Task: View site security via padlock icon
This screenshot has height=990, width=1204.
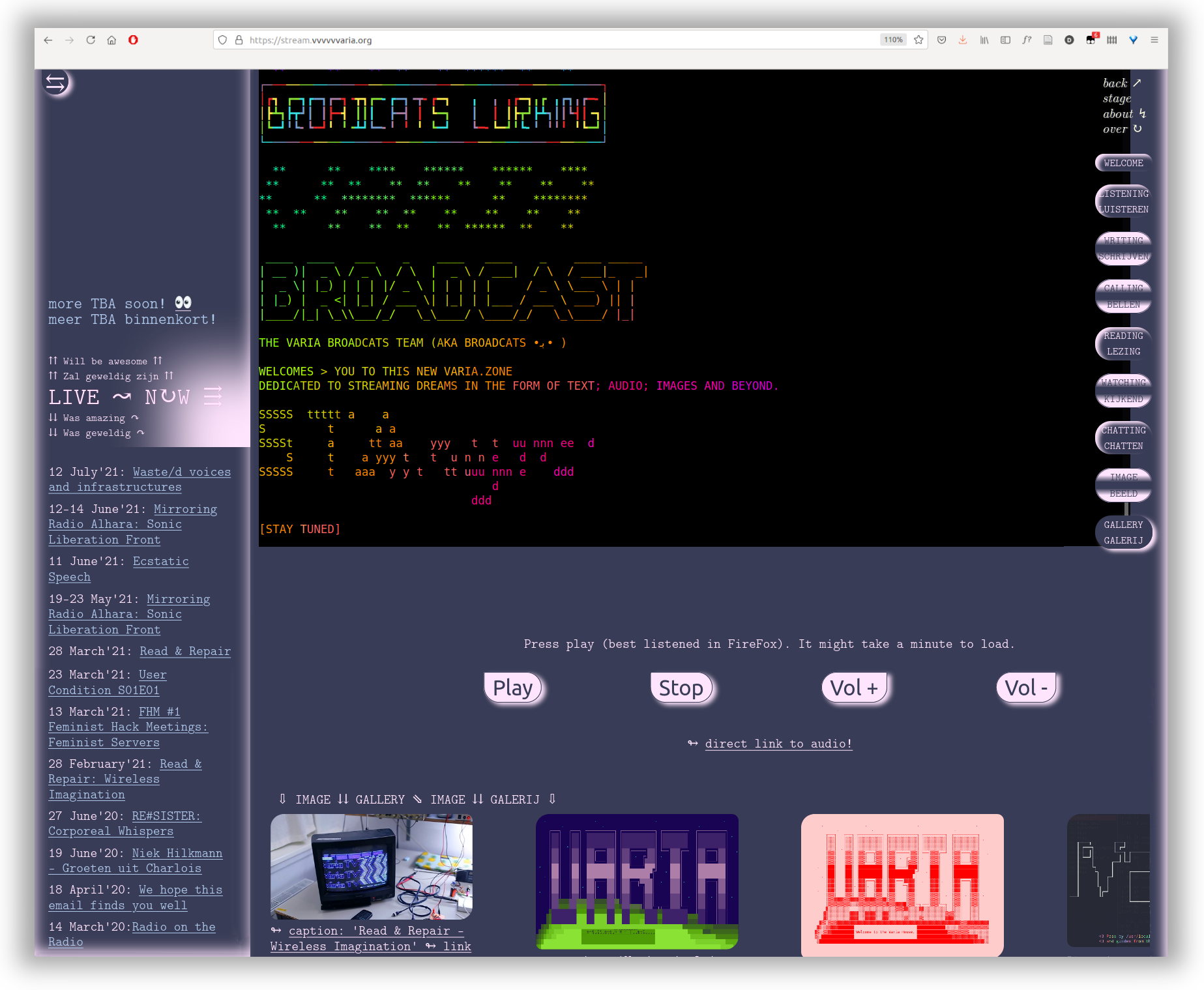Action: coord(239,40)
